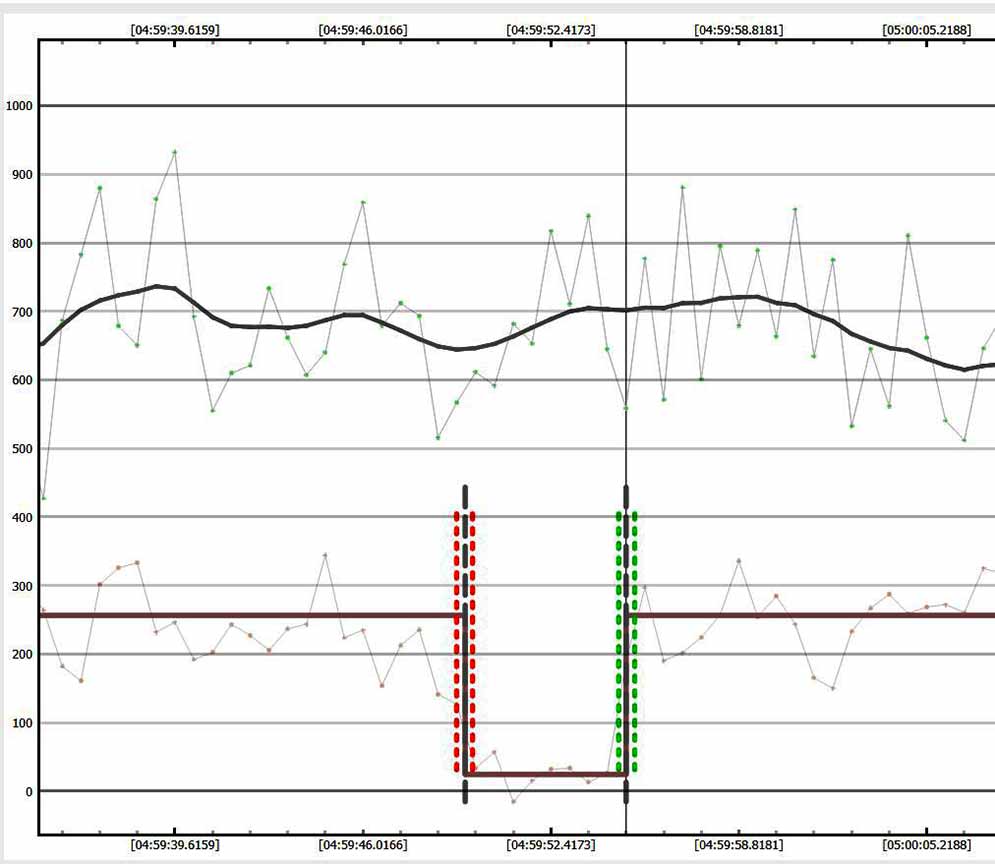Image resolution: width=995 pixels, height=864 pixels.
Task: Click the thick black smoothed trend curve's peak
Action: point(157,286)
